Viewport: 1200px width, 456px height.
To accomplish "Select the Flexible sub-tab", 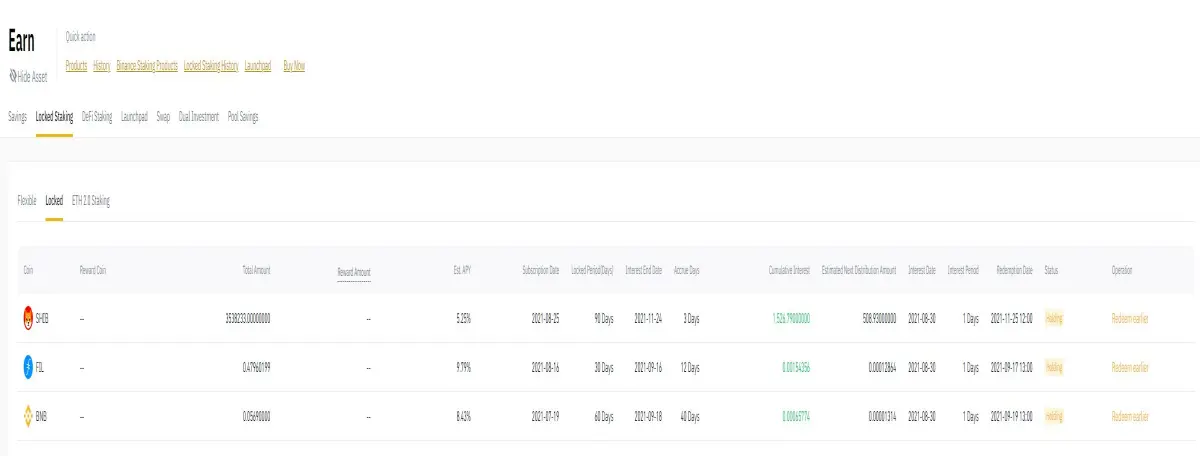I will tap(27, 201).
